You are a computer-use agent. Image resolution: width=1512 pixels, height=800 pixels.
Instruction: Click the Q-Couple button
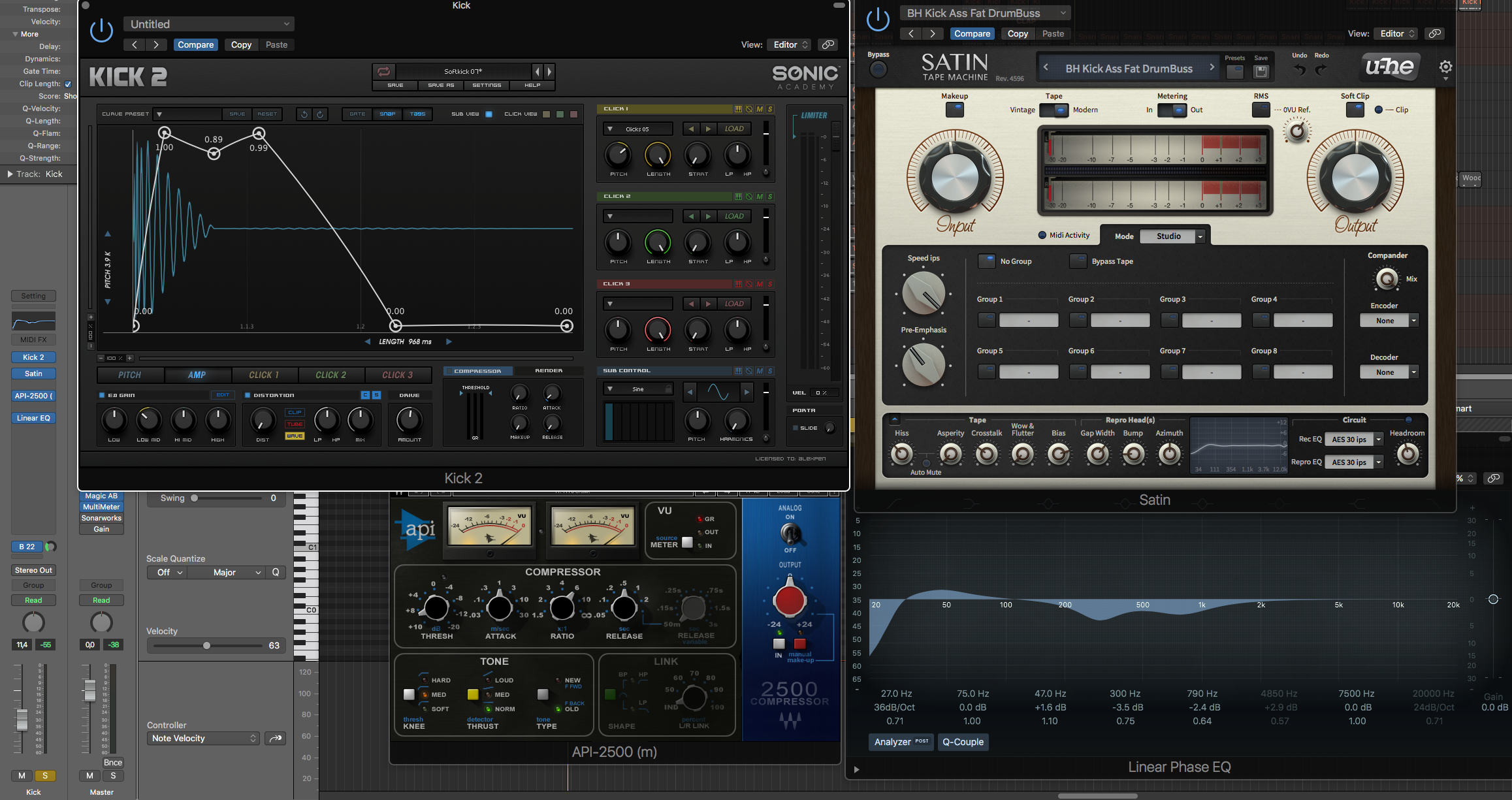(x=963, y=742)
